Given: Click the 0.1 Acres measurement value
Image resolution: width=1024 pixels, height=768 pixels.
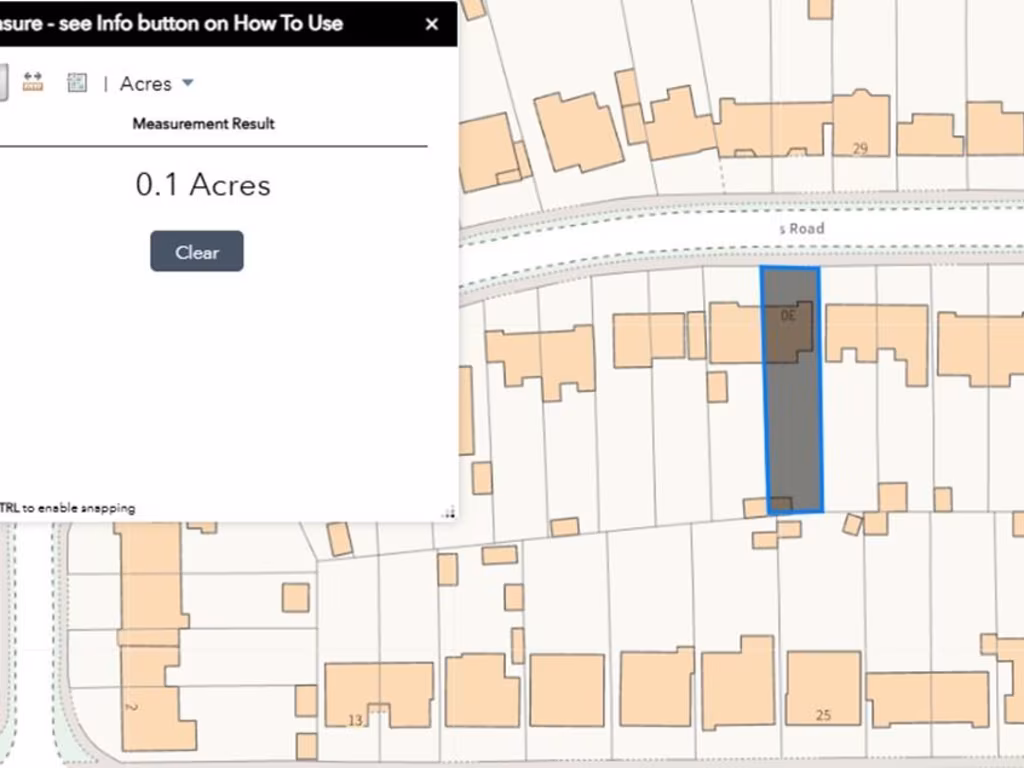Looking at the screenshot, I should click(203, 185).
